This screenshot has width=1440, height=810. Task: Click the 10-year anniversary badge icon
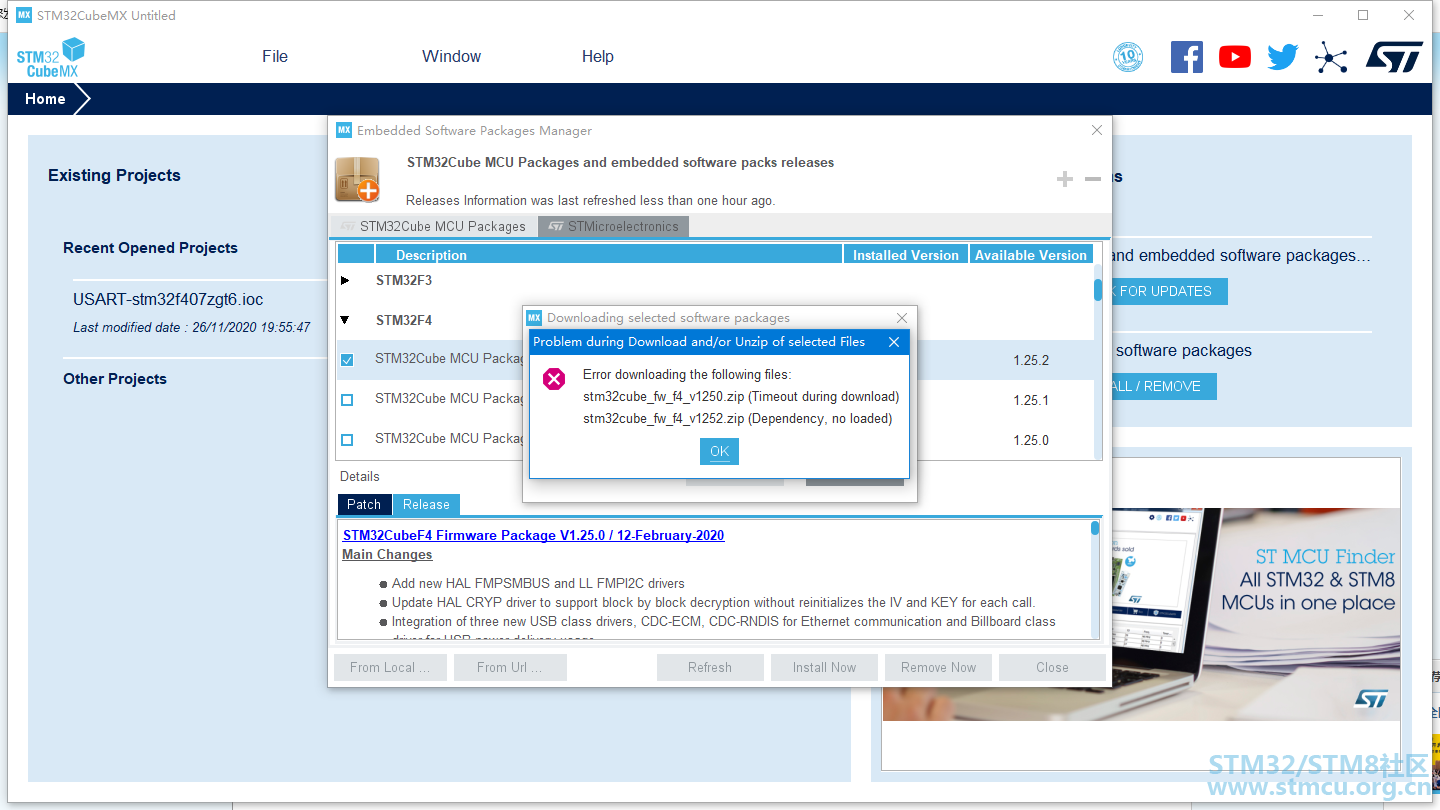point(1128,57)
